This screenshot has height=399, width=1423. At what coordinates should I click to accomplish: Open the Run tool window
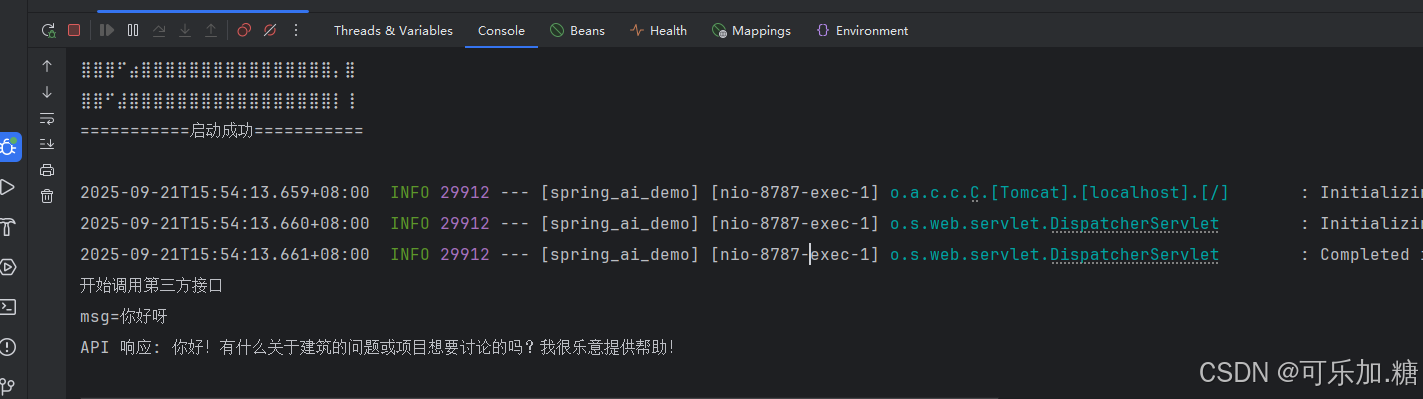[8, 187]
